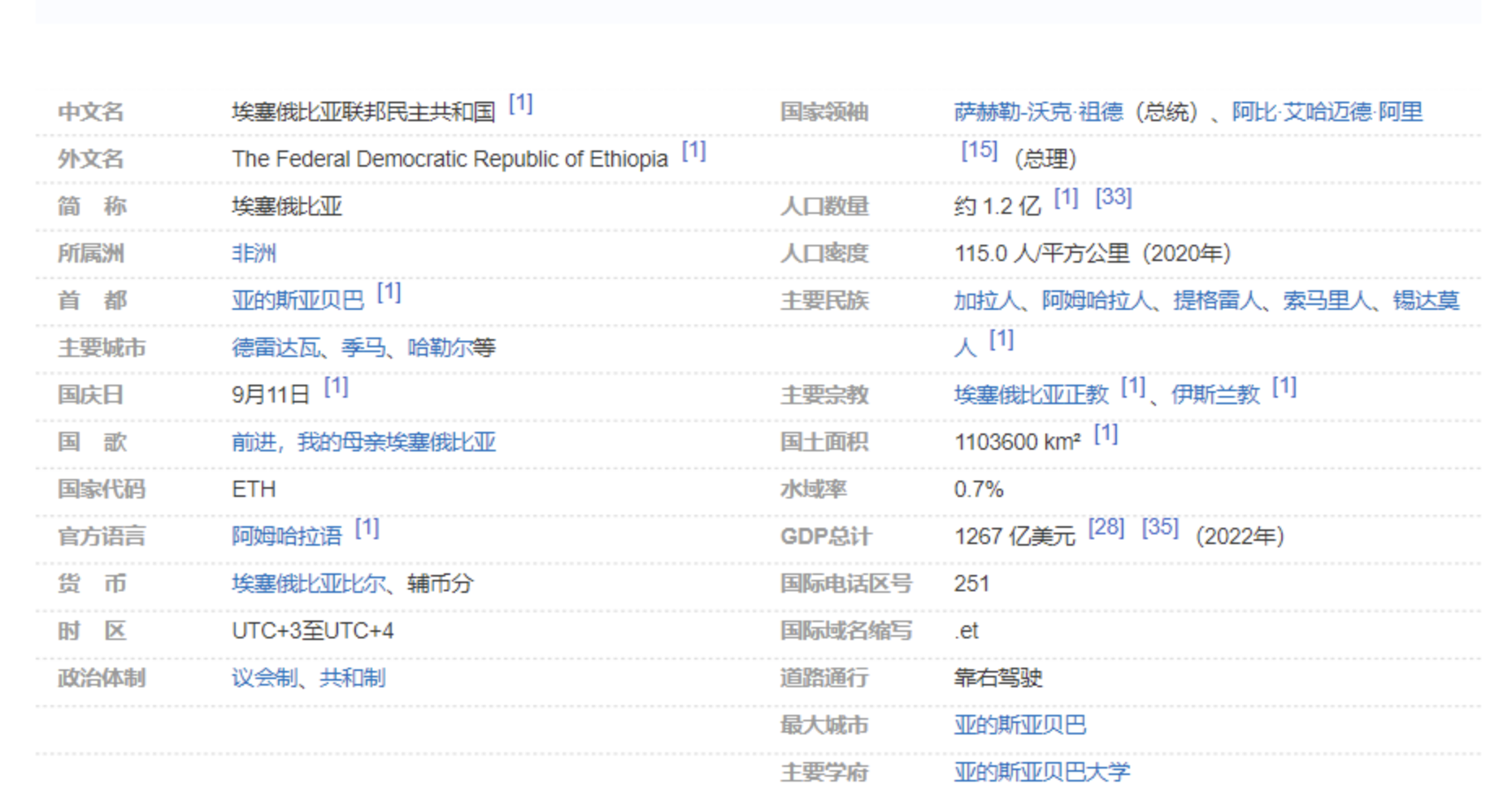Open the 哈勒尔 city link
The image size is (1512, 810).
point(440,348)
